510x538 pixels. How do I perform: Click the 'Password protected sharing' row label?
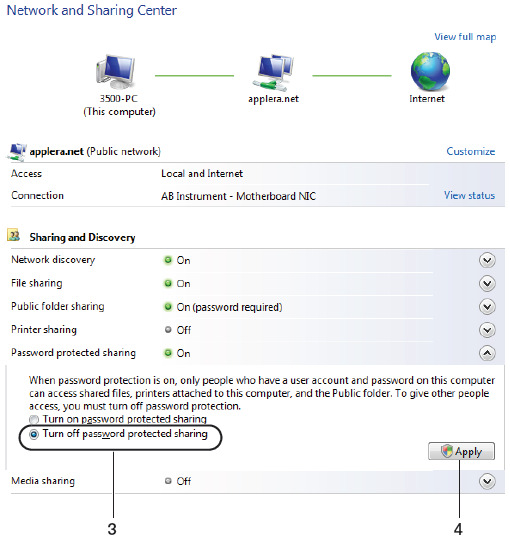click(x=73, y=352)
